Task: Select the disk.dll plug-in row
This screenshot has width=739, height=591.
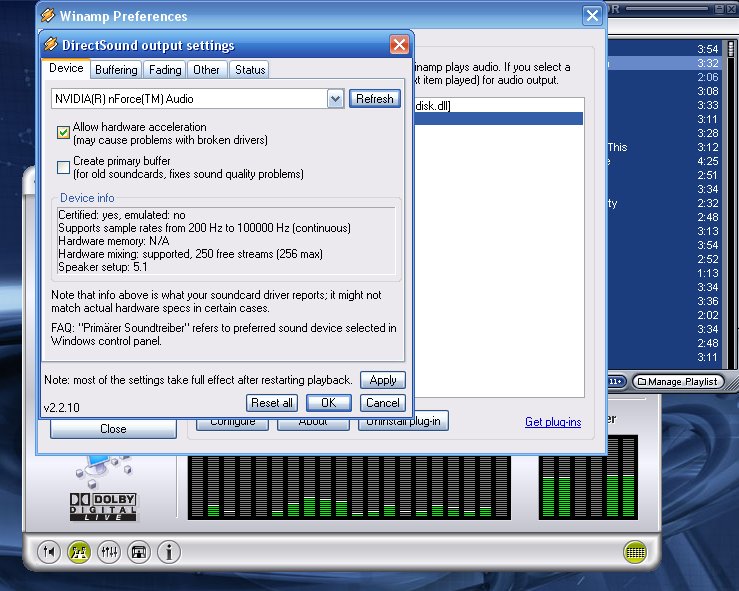Action: click(499, 106)
